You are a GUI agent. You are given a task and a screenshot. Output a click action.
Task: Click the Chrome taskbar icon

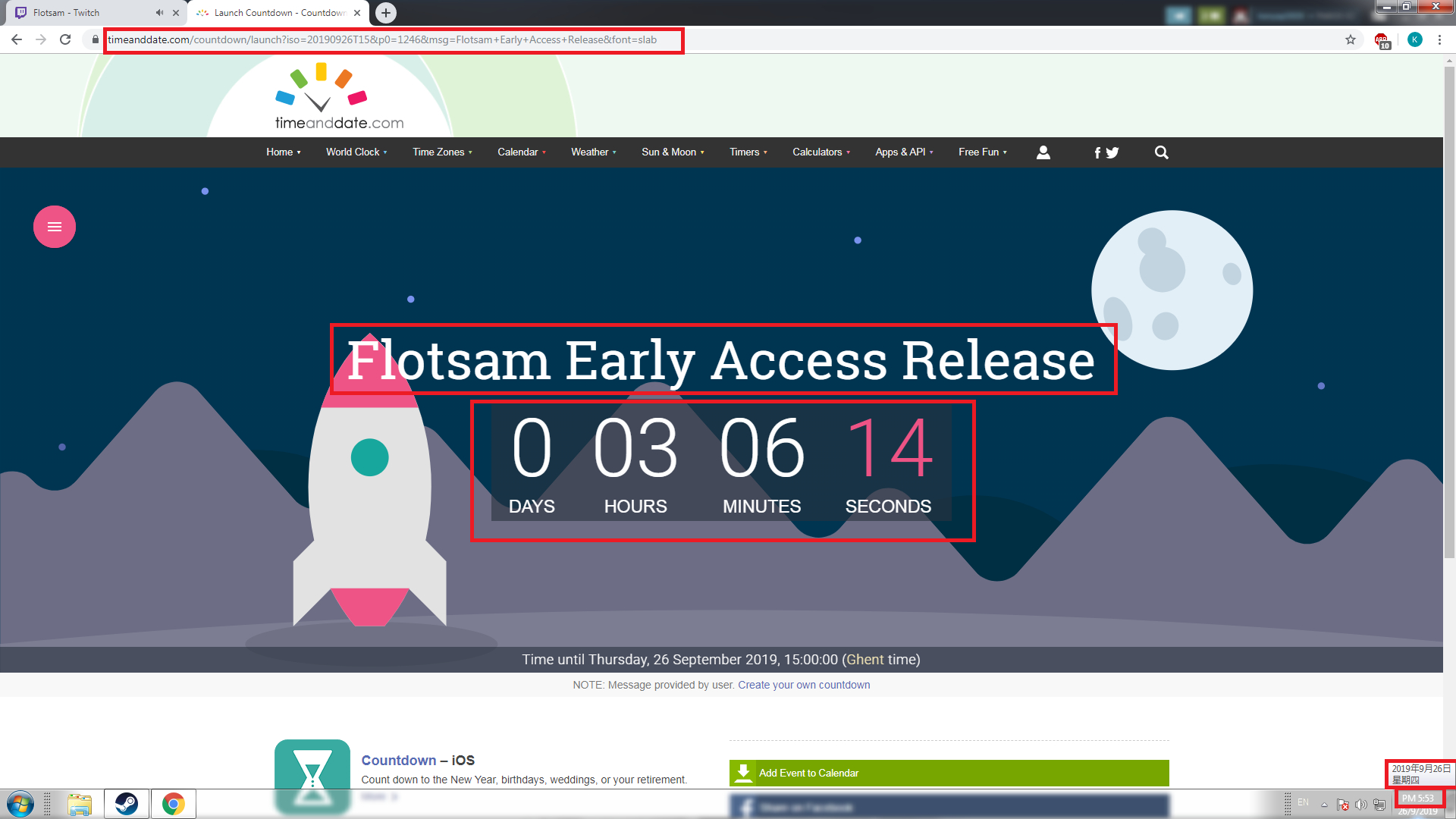(x=174, y=804)
